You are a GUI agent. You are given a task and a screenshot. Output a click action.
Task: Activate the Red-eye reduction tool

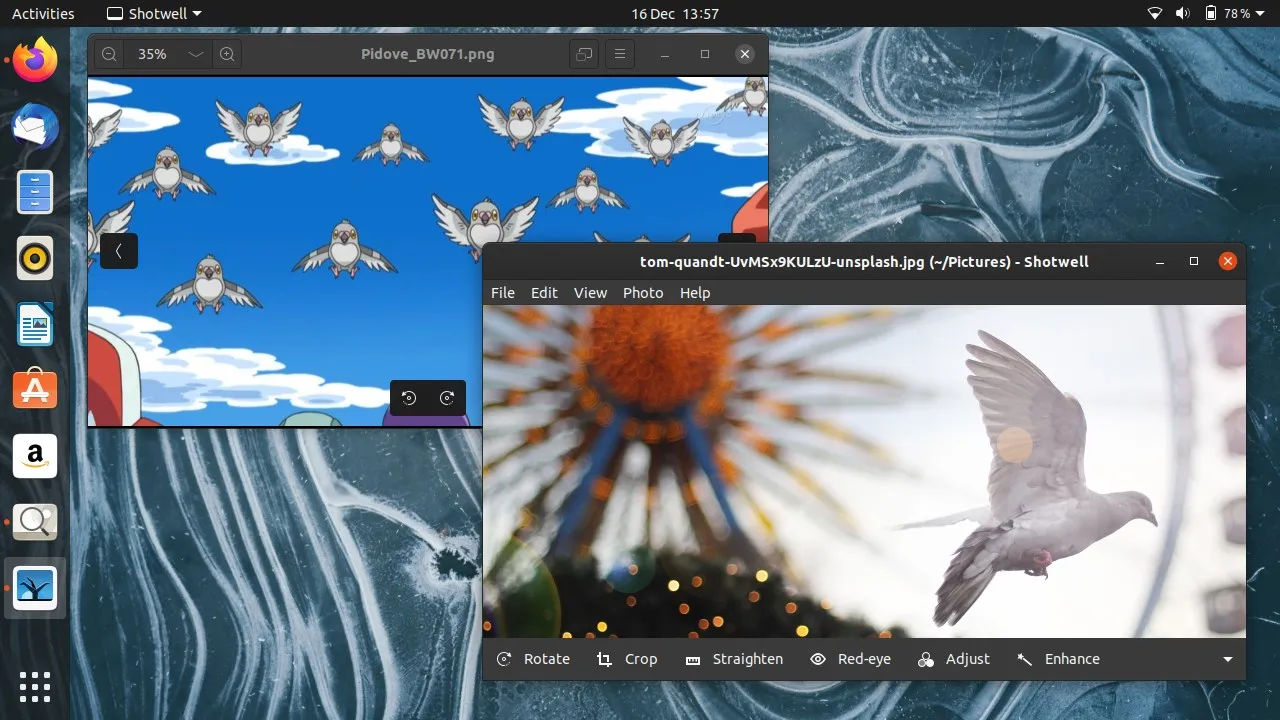(x=850, y=659)
